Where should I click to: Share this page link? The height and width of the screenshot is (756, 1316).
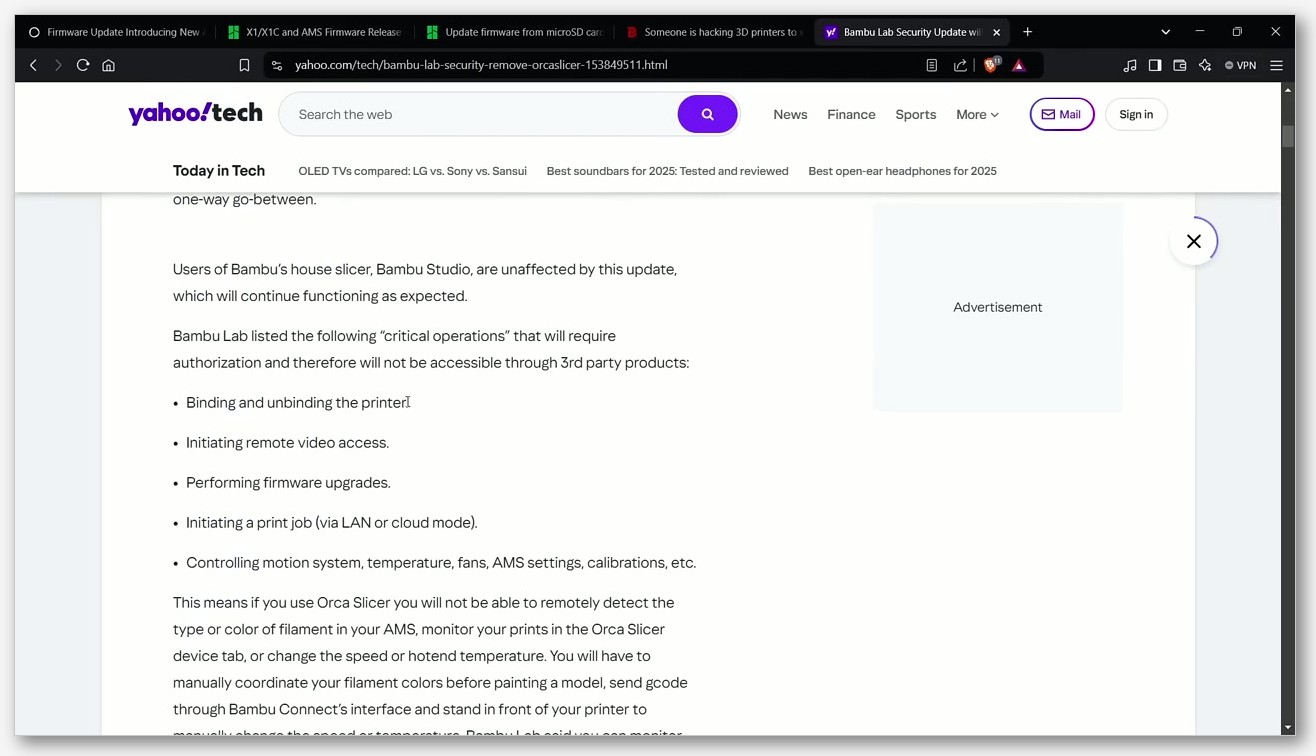click(960, 65)
